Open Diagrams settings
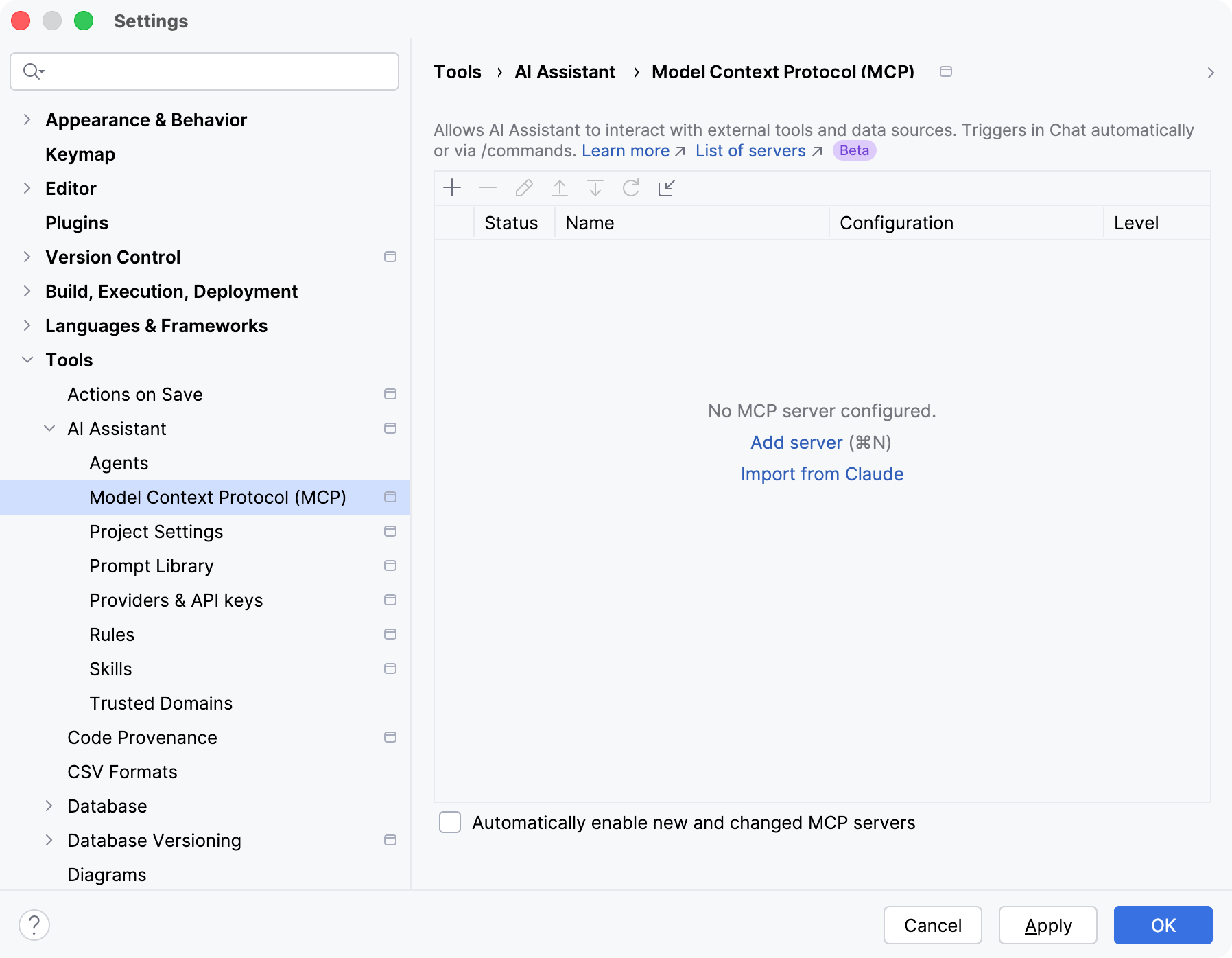Viewport: 1232px width, 958px height. pos(107,875)
